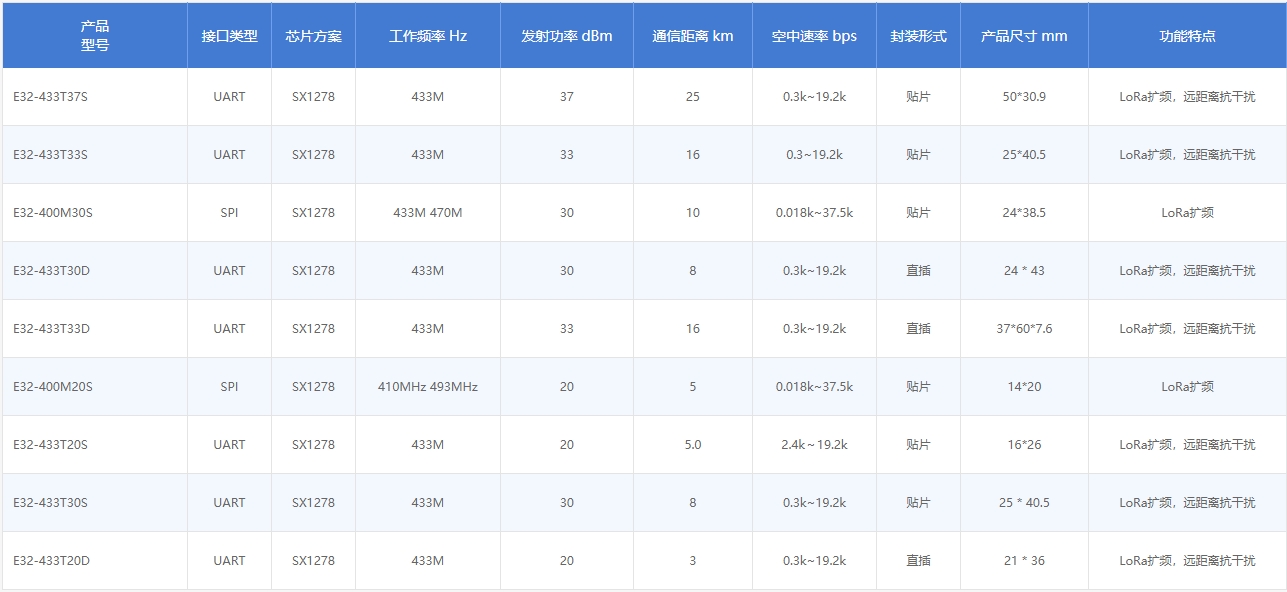The image size is (1287, 592).
Task: Click the SX1278 chip cell of E32-433T33D
Action: coord(312,328)
